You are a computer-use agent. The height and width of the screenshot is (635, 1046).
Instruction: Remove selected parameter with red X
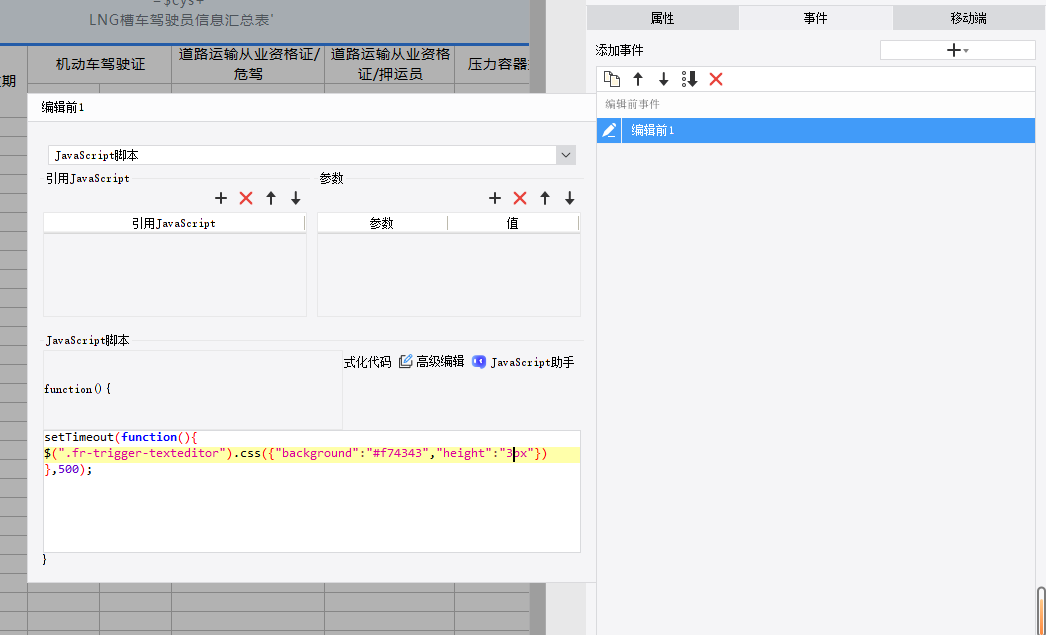(x=520, y=198)
